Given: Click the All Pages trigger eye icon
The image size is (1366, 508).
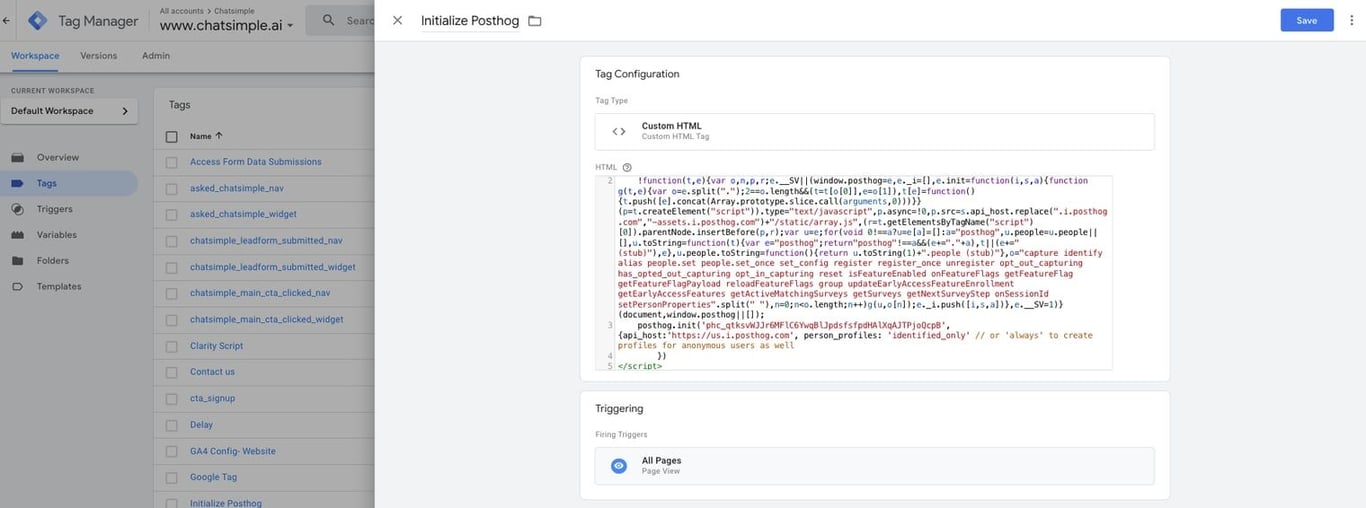Looking at the screenshot, I should click(x=619, y=466).
